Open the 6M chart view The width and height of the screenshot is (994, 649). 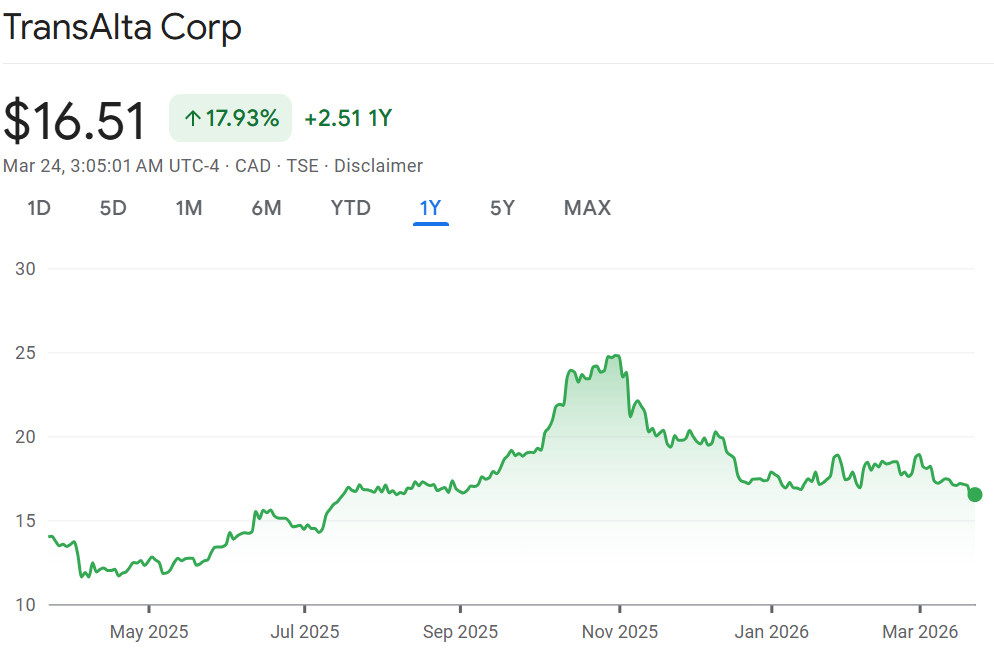(x=266, y=208)
